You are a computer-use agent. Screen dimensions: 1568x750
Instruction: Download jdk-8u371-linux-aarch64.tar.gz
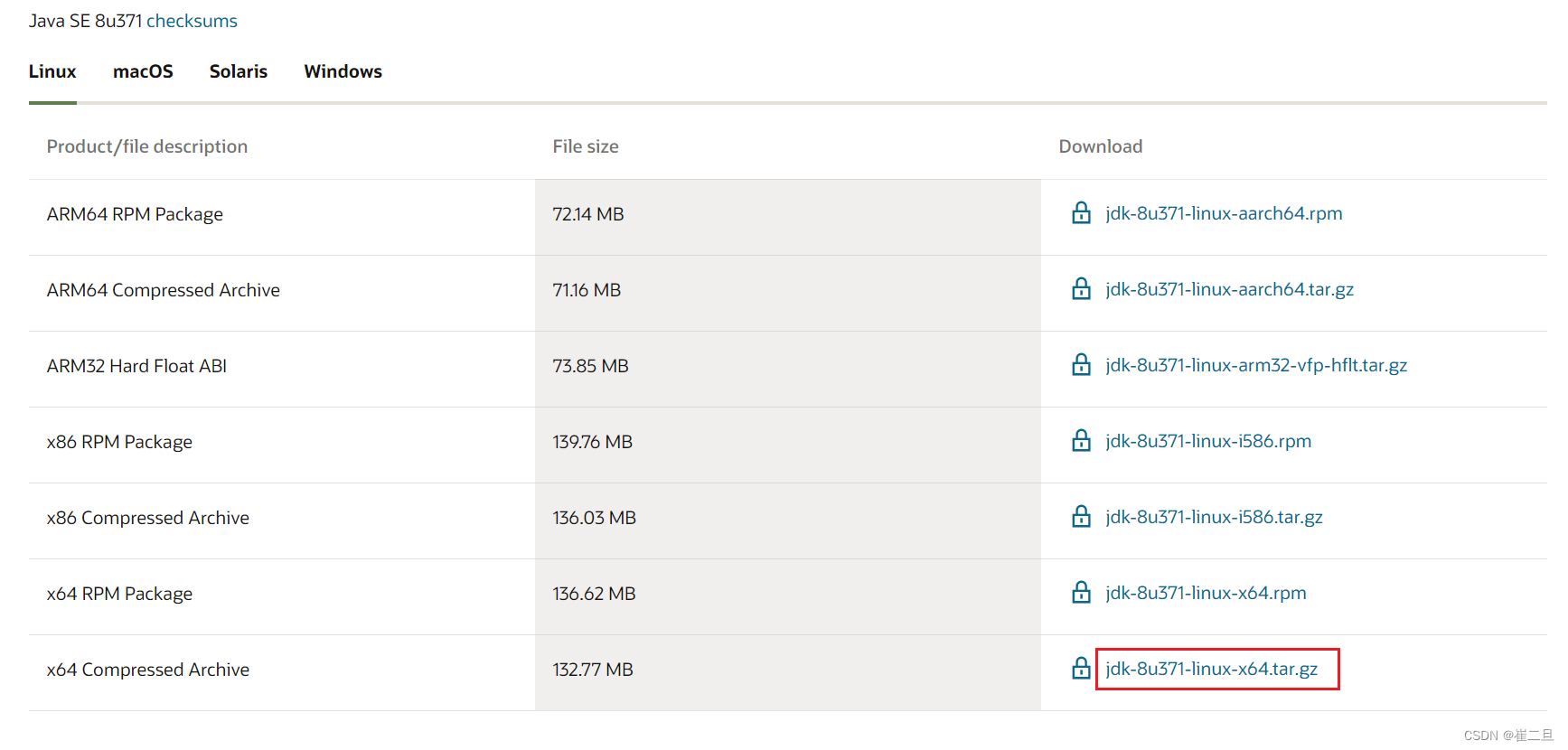click(x=1229, y=289)
